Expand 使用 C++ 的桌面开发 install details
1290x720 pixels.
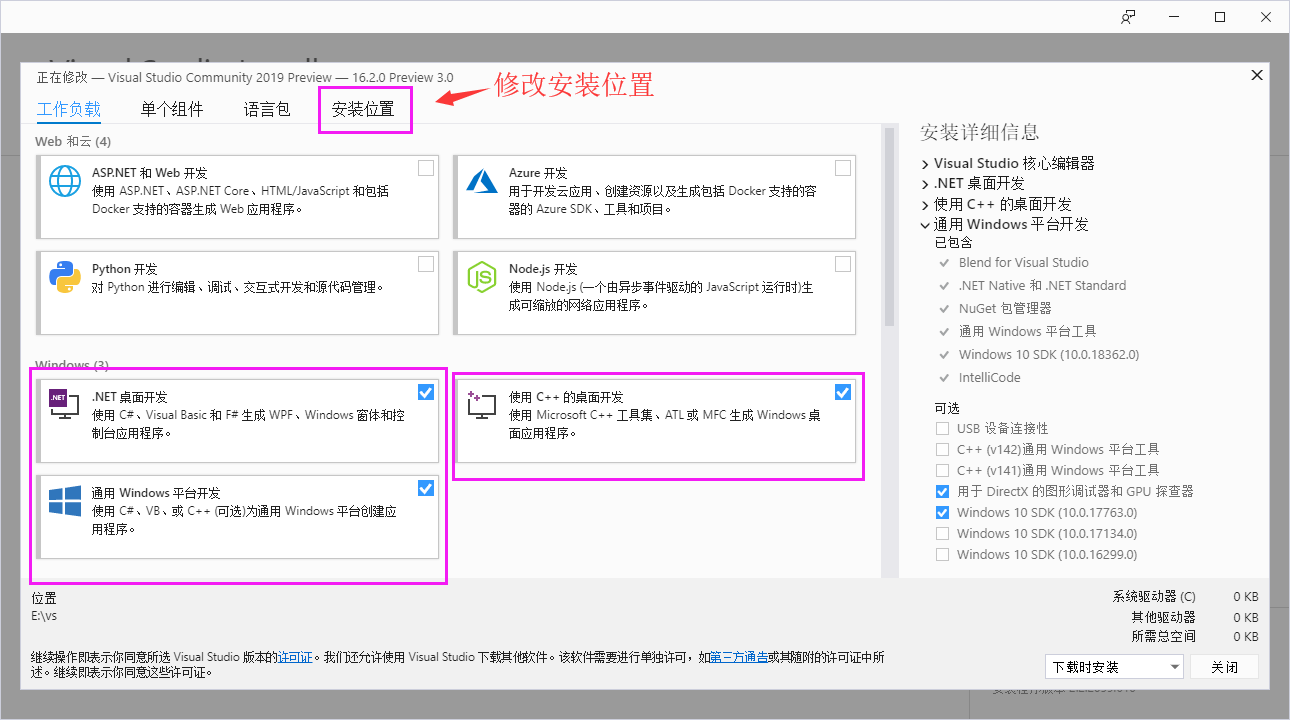925,204
